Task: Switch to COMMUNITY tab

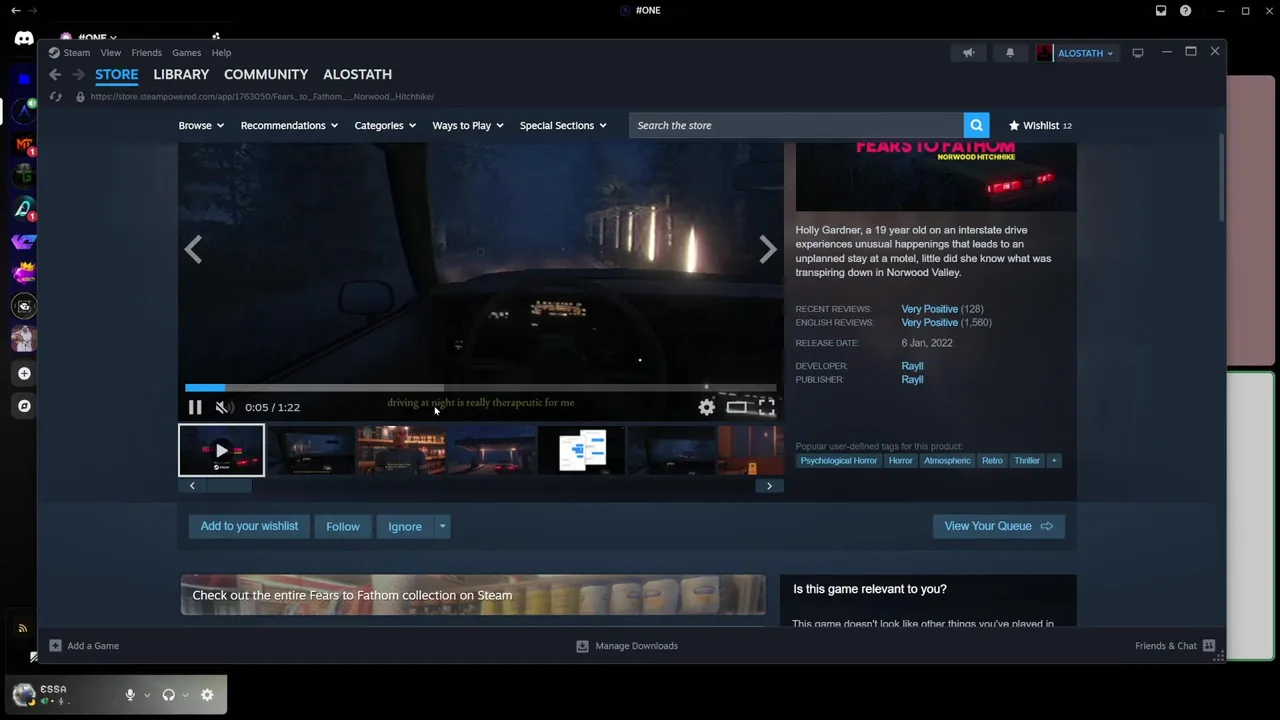Action: tap(266, 74)
